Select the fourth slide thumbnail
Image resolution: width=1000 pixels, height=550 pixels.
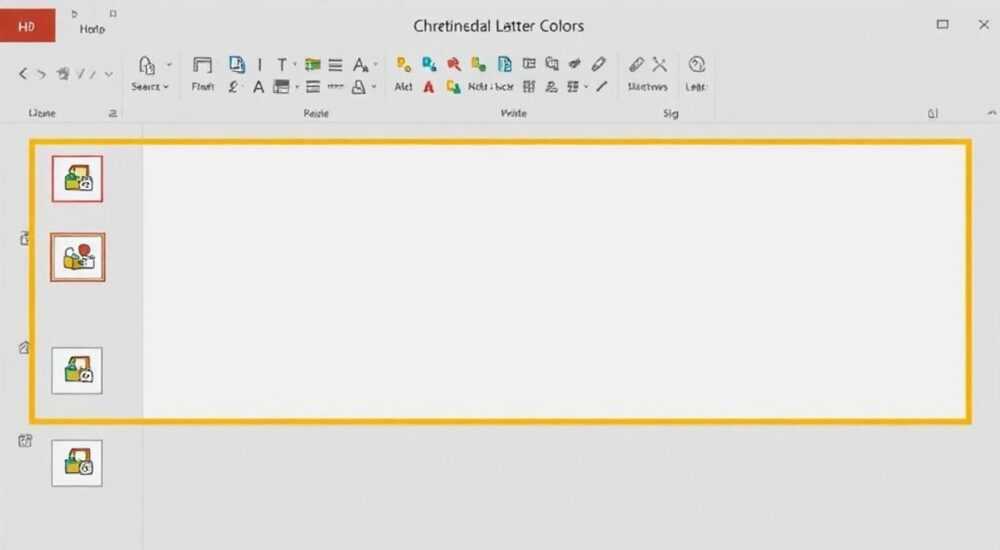point(77,463)
